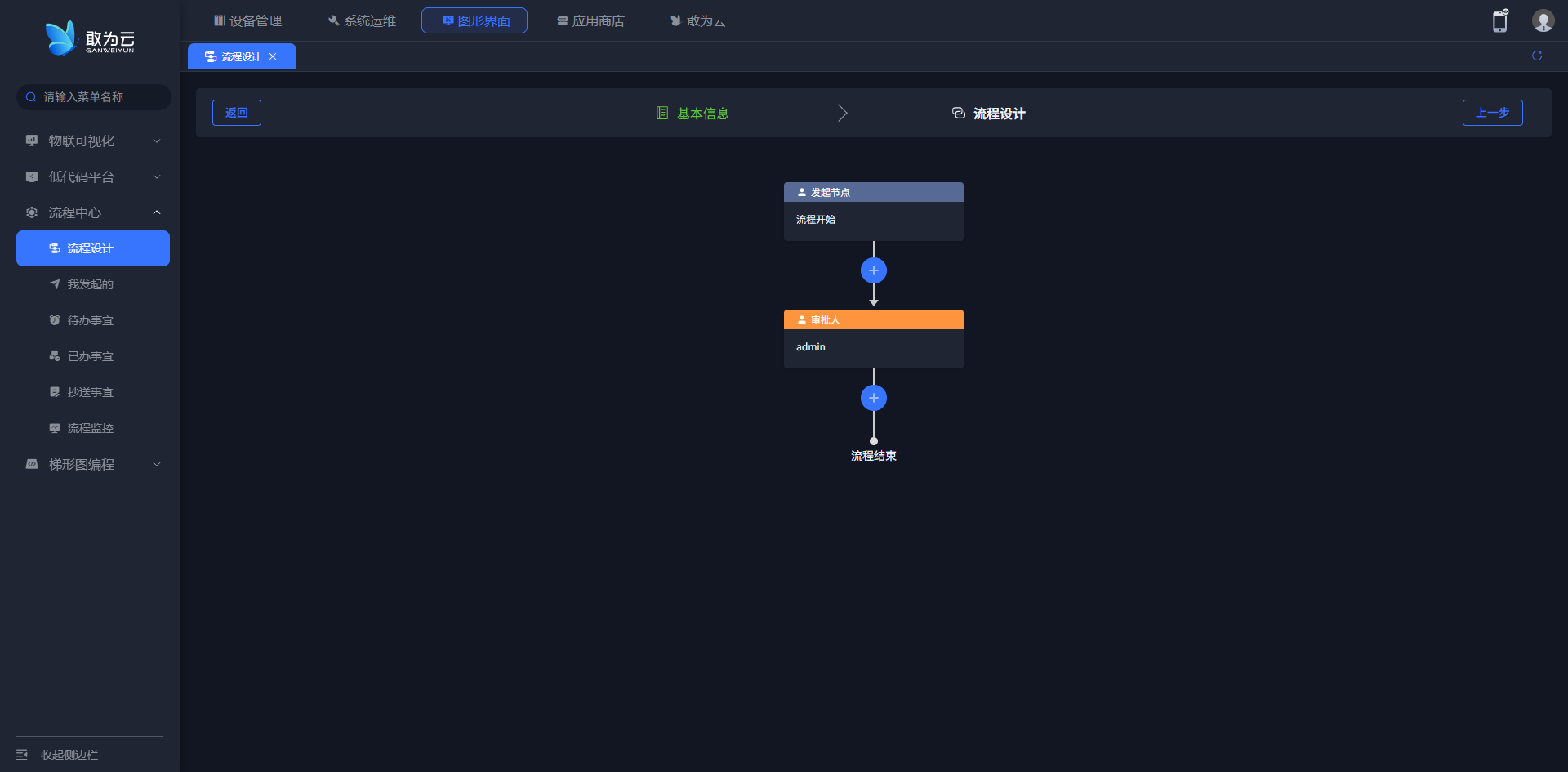Select the 发起节点 flow node header
This screenshot has height=772, width=1568.
[x=874, y=192]
